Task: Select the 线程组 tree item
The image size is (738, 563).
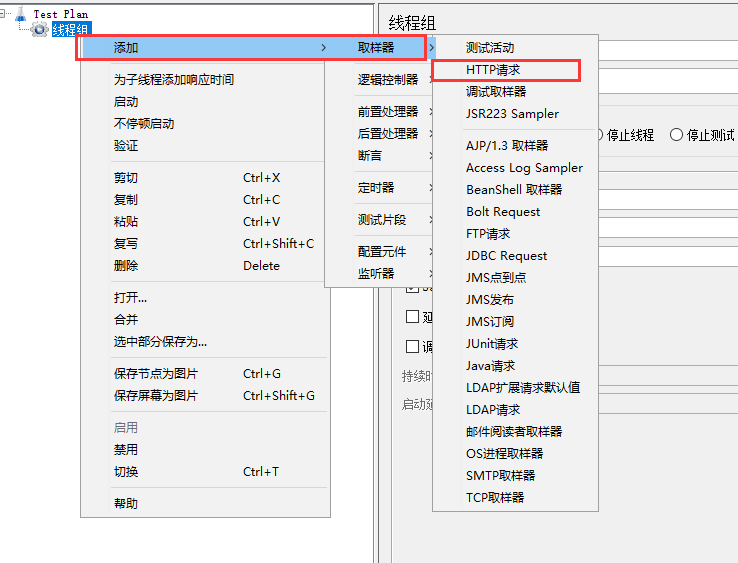Action: [71, 30]
